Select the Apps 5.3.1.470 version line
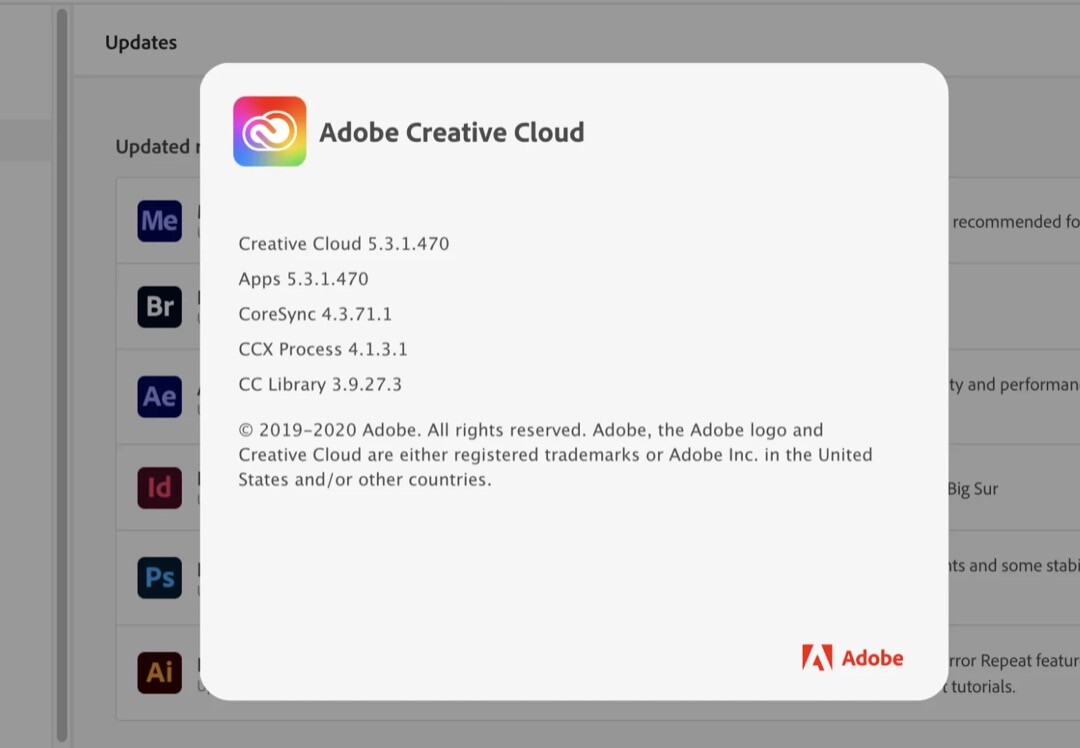1080x748 pixels. [303, 279]
